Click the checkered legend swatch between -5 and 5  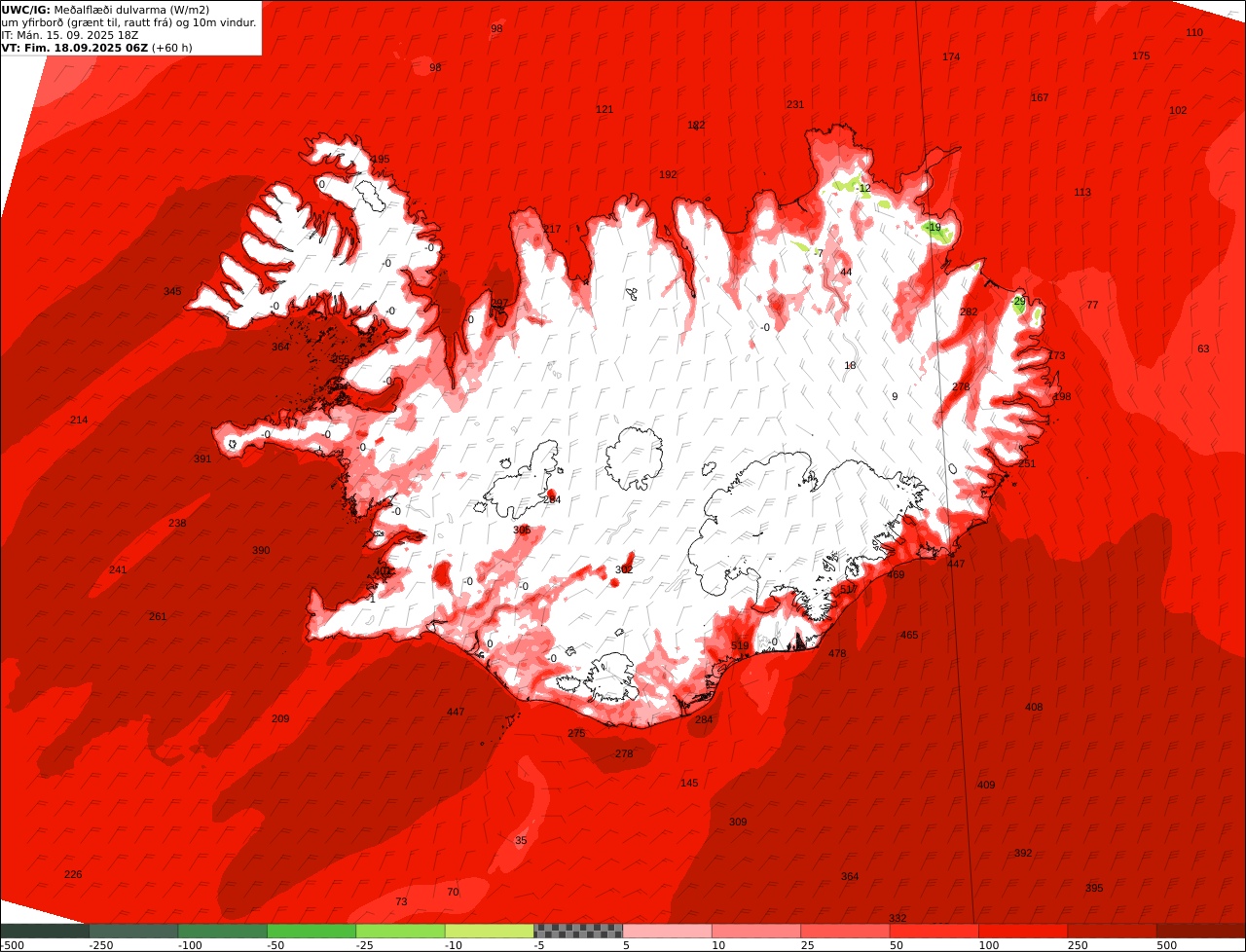coord(578,931)
